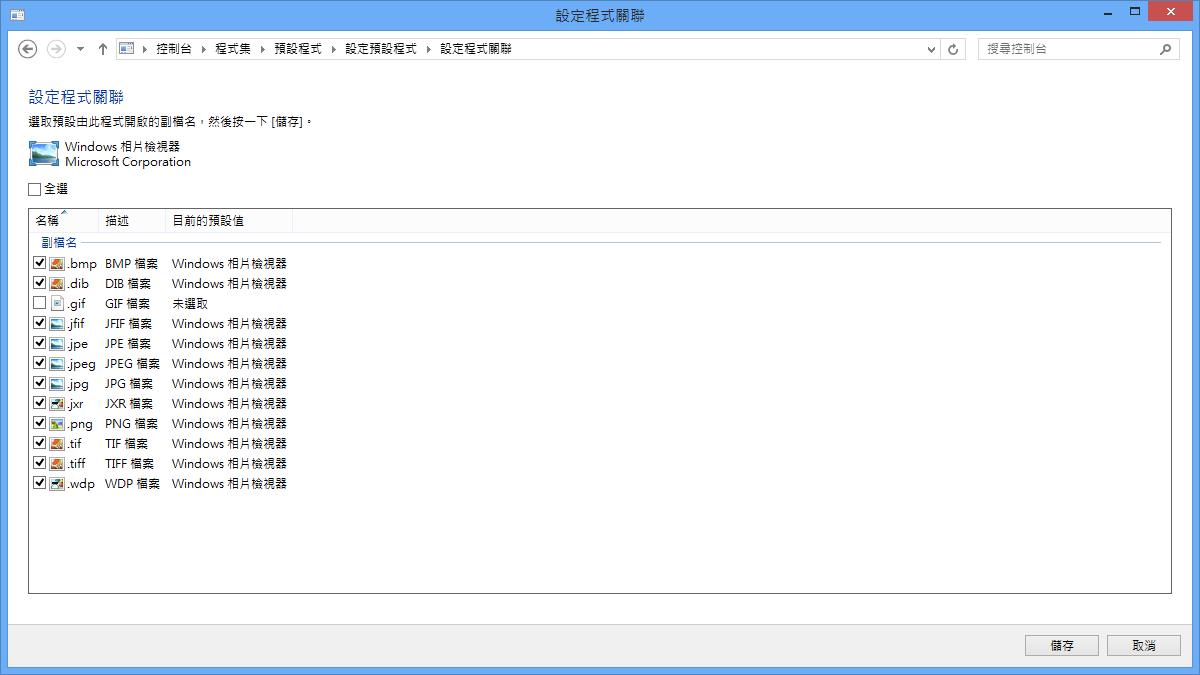The height and width of the screenshot is (675, 1200).
Task: Click the .jpeg file type icon
Action: pos(57,363)
